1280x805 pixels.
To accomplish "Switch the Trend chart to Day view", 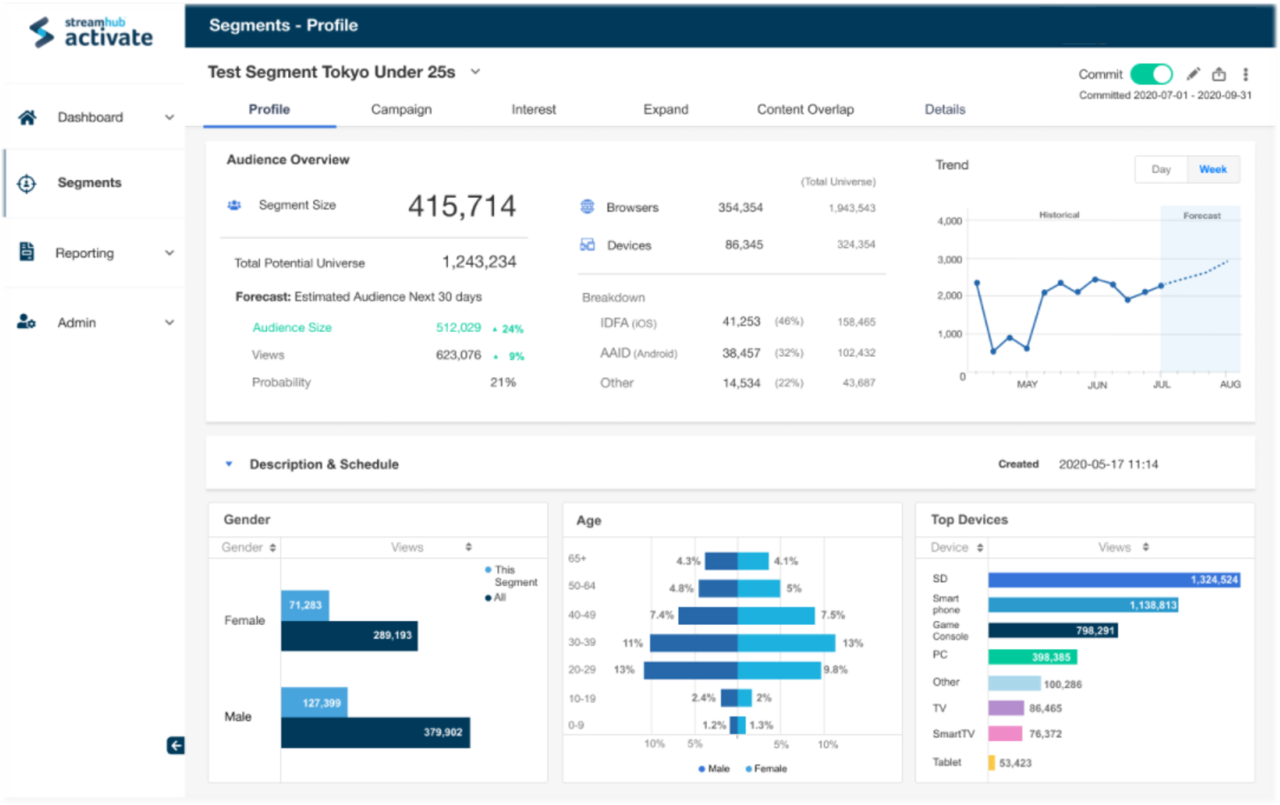I will tap(1161, 170).
